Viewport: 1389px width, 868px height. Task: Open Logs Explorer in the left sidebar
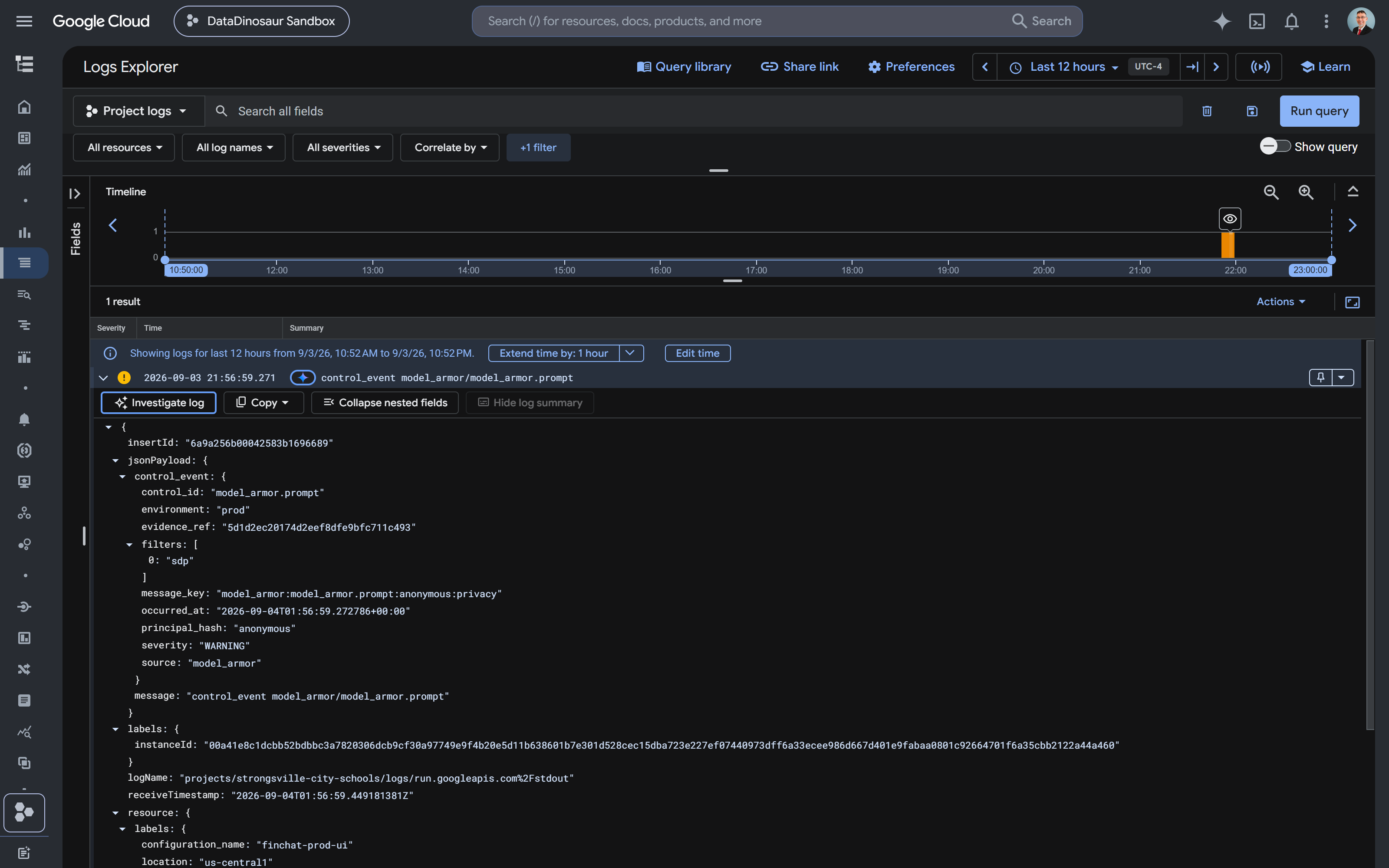tap(24, 263)
